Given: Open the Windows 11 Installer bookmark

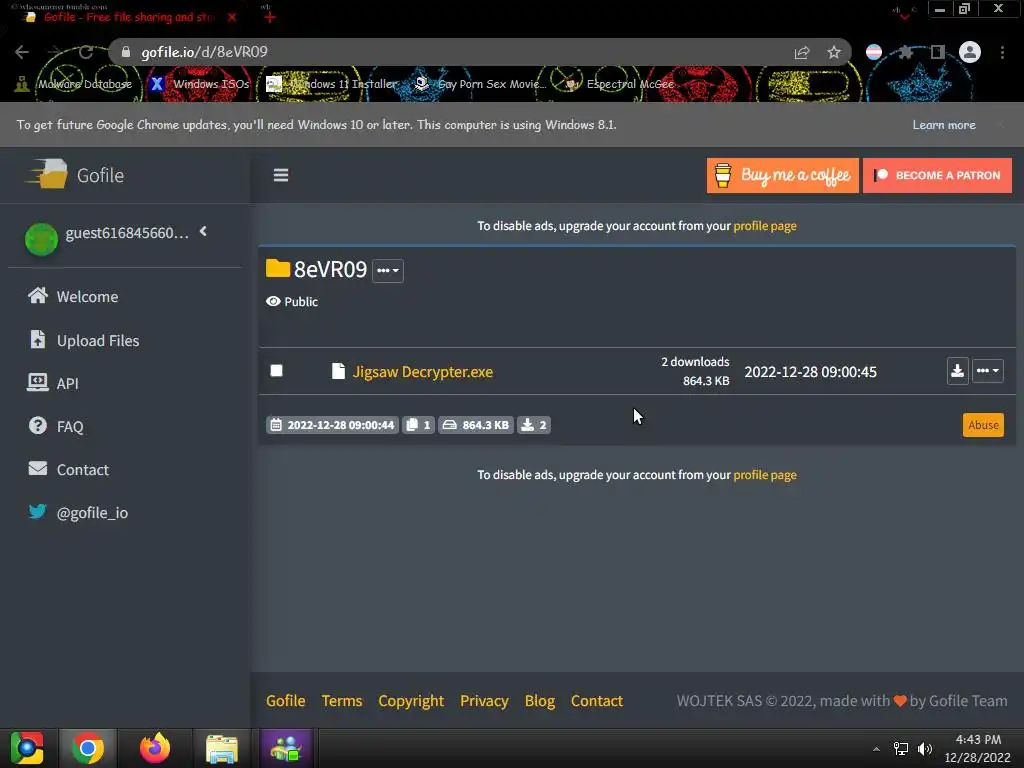Looking at the screenshot, I should (332, 84).
